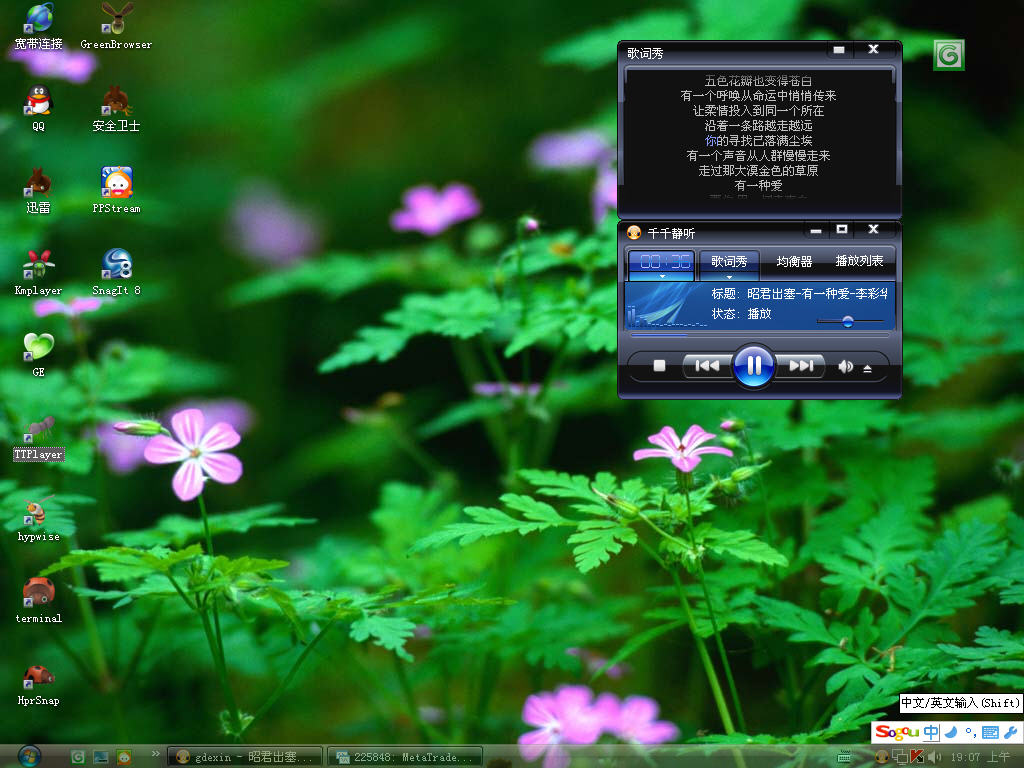
Task: Open the 播放列表 playlist tab
Action: [x=859, y=261]
